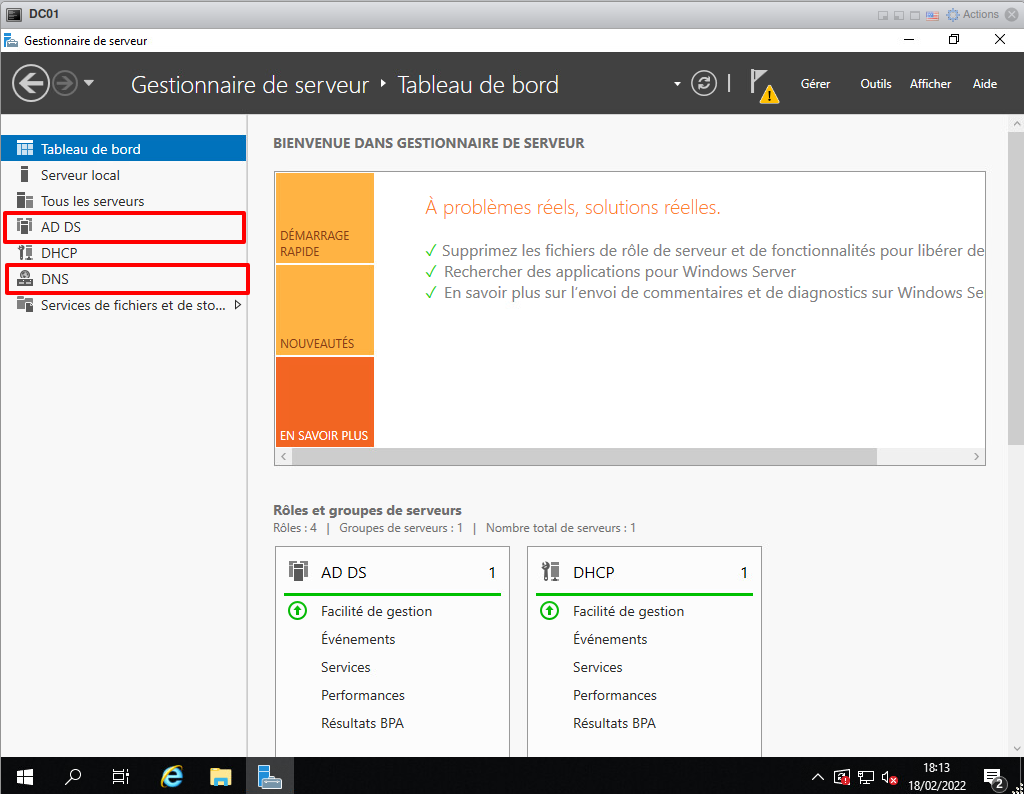This screenshot has height=794, width=1024.
Task: Open Serveur local in the sidebar
Action: coord(80,175)
